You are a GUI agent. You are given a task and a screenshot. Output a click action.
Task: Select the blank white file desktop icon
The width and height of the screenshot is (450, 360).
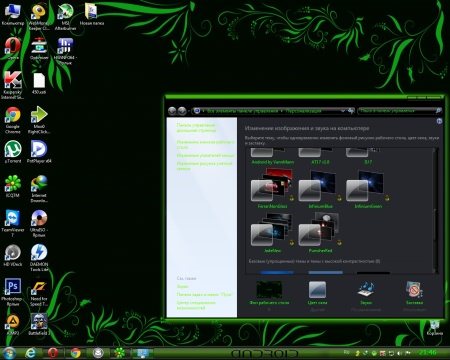39,83
